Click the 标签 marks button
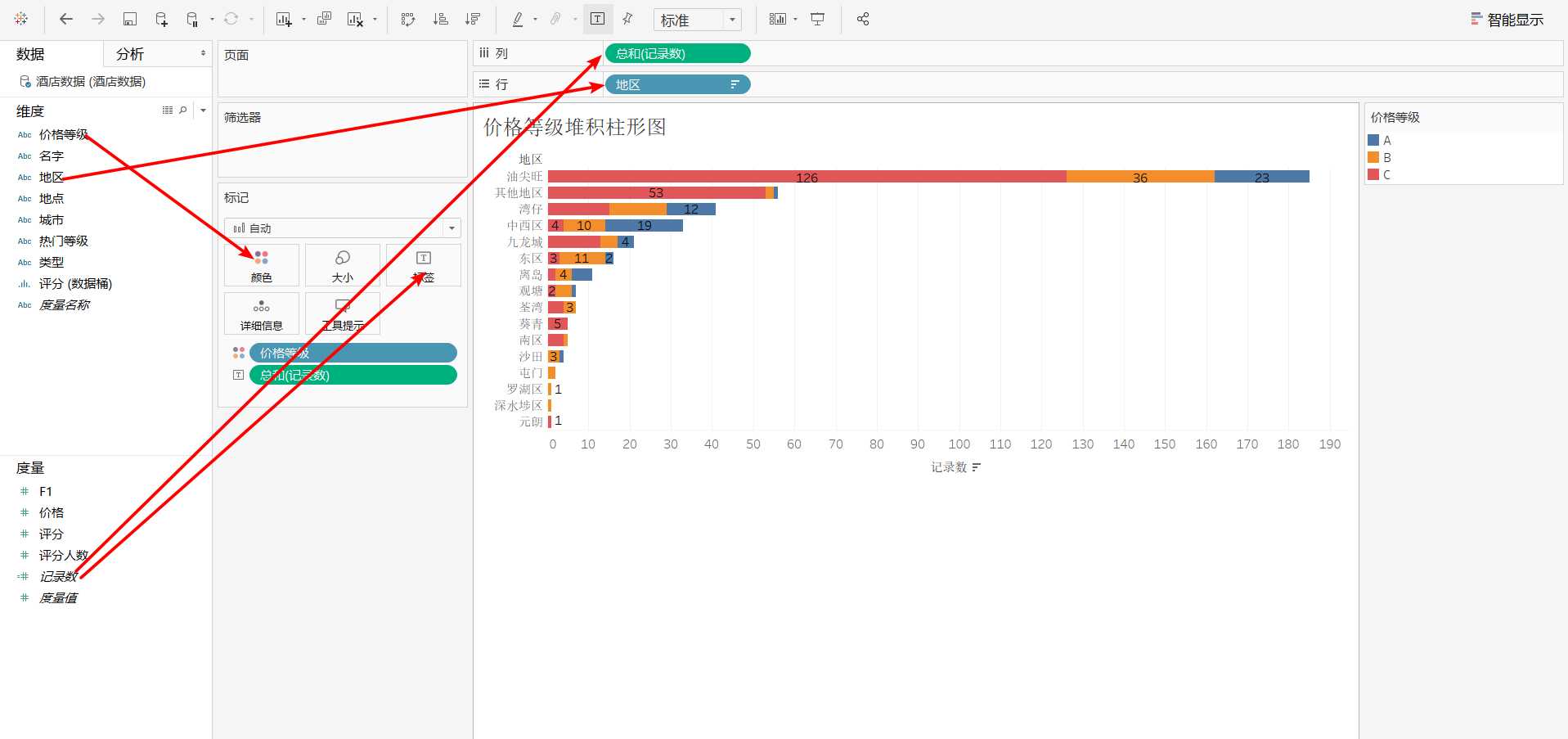 pyautogui.click(x=424, y=265)
